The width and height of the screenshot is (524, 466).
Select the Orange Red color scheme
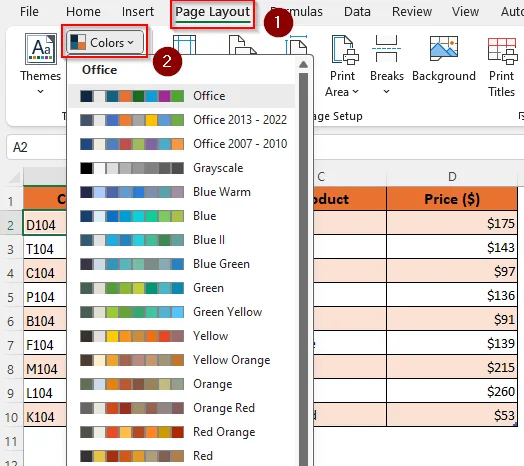(181, 408)
